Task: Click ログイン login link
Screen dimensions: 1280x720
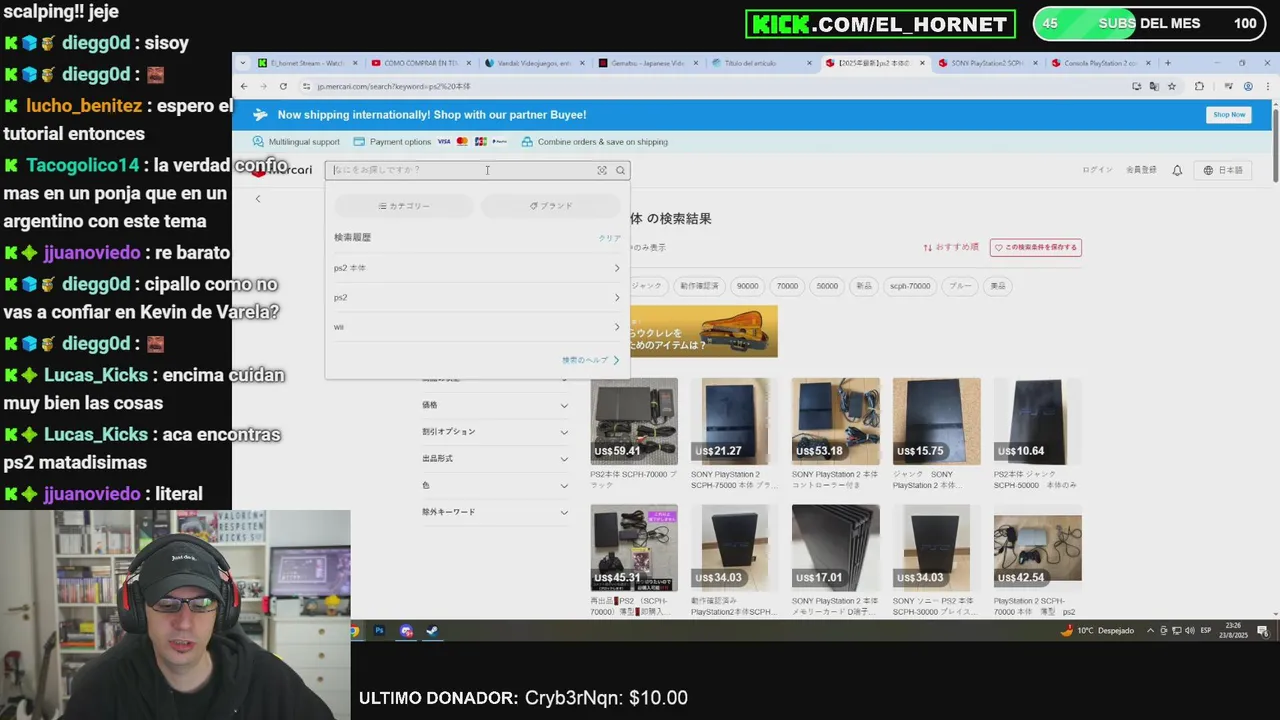Action: [1097, 170]
